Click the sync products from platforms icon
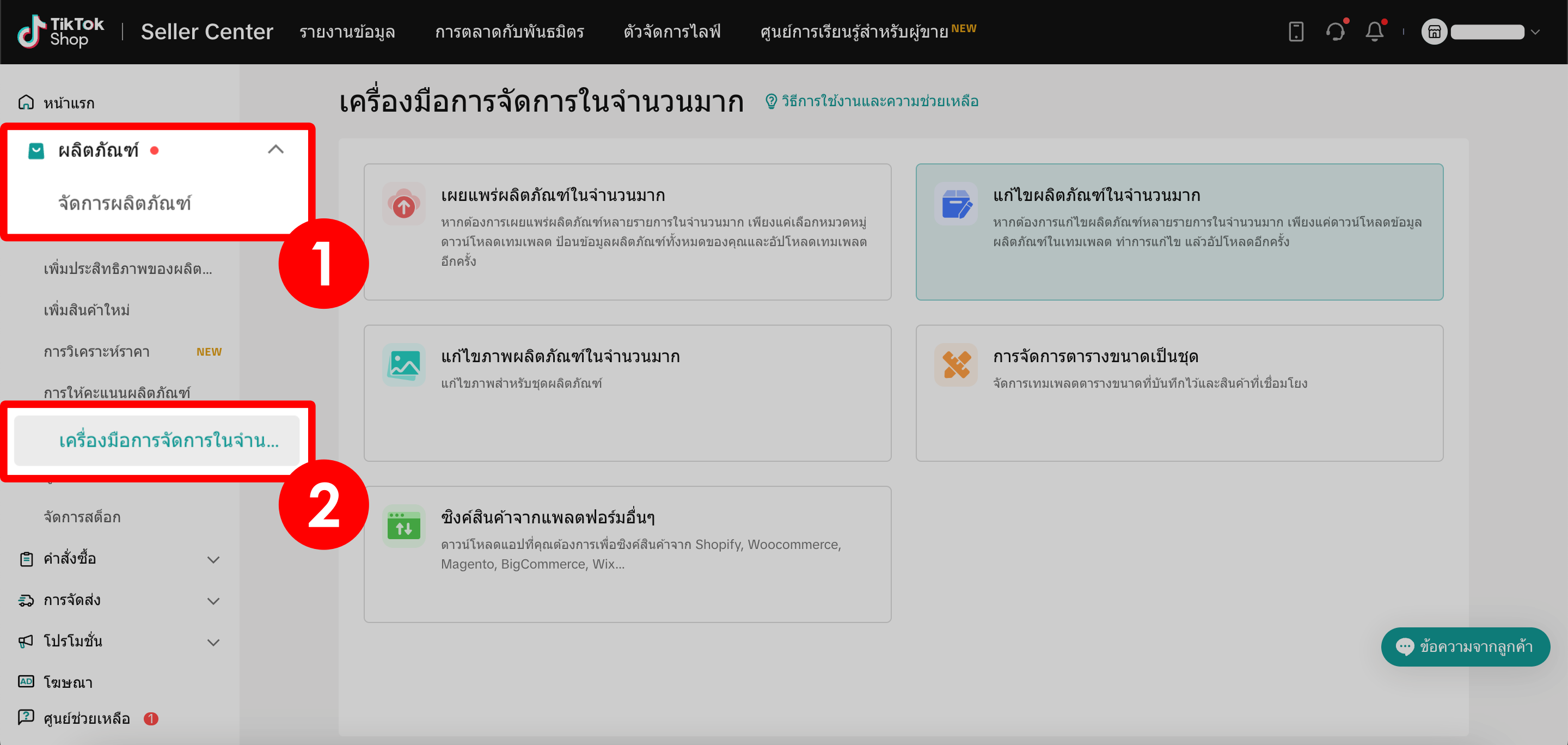Image resolution: width=1568 pixels, height=745 pixels. click(403, 526)
